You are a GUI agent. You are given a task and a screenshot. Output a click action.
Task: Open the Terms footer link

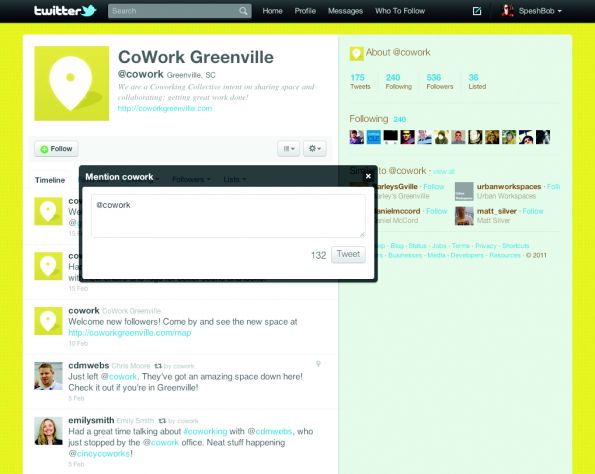coord(461,246)
